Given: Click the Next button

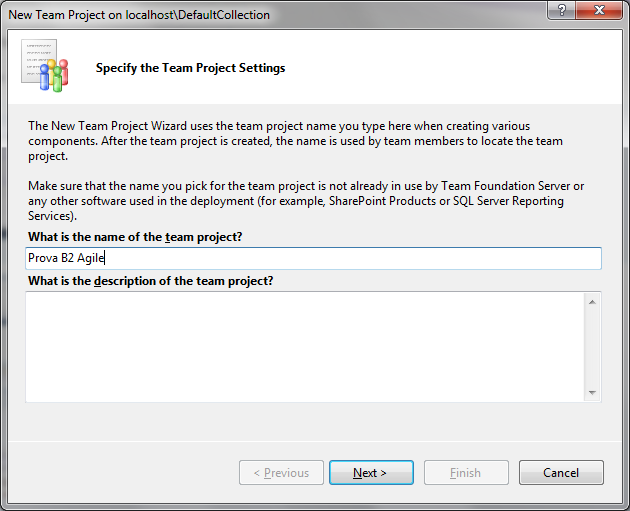Looking at the screenshot, I should [x=371, y=472].
